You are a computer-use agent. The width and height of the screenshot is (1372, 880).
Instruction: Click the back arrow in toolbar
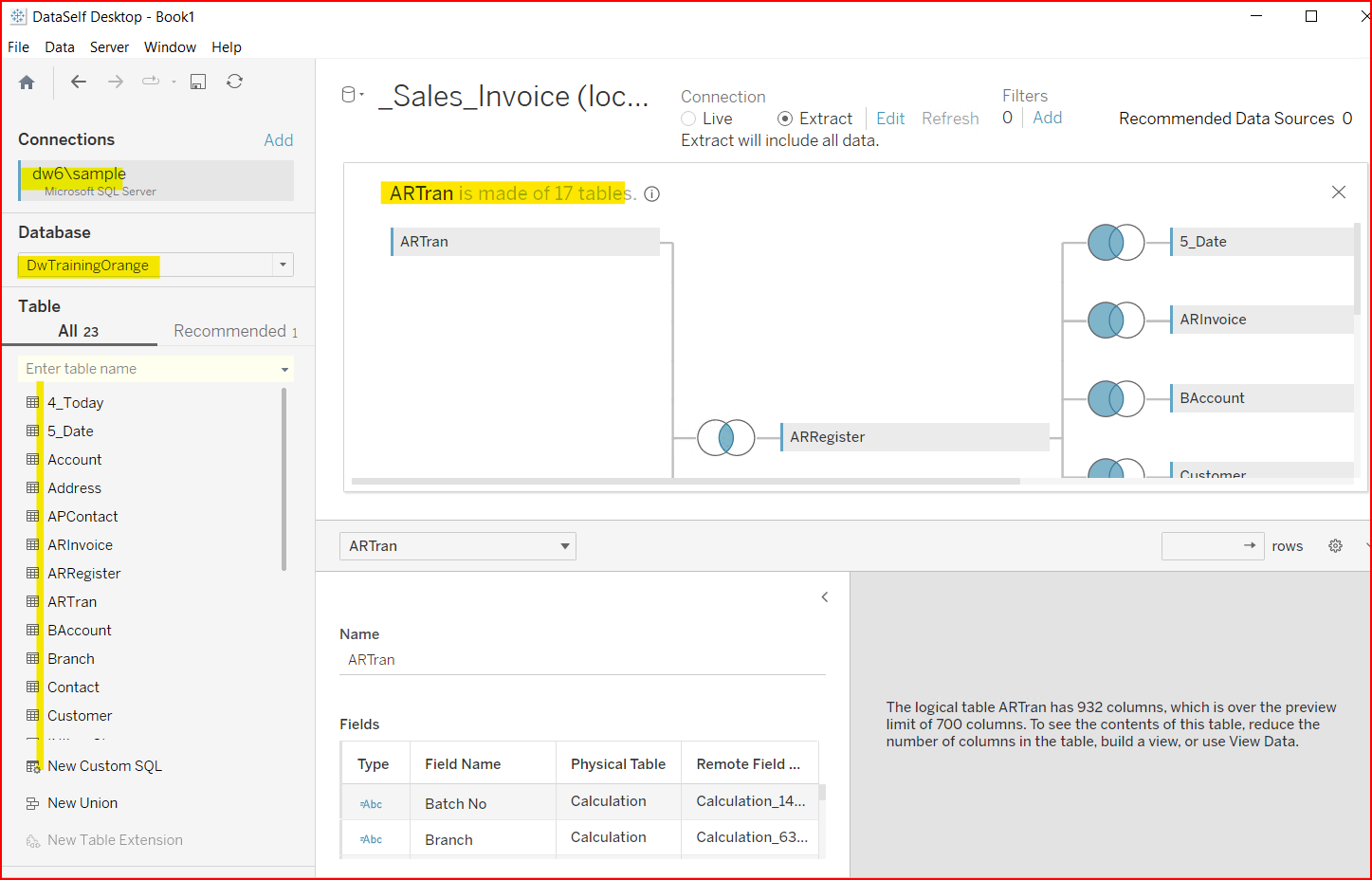79,82
